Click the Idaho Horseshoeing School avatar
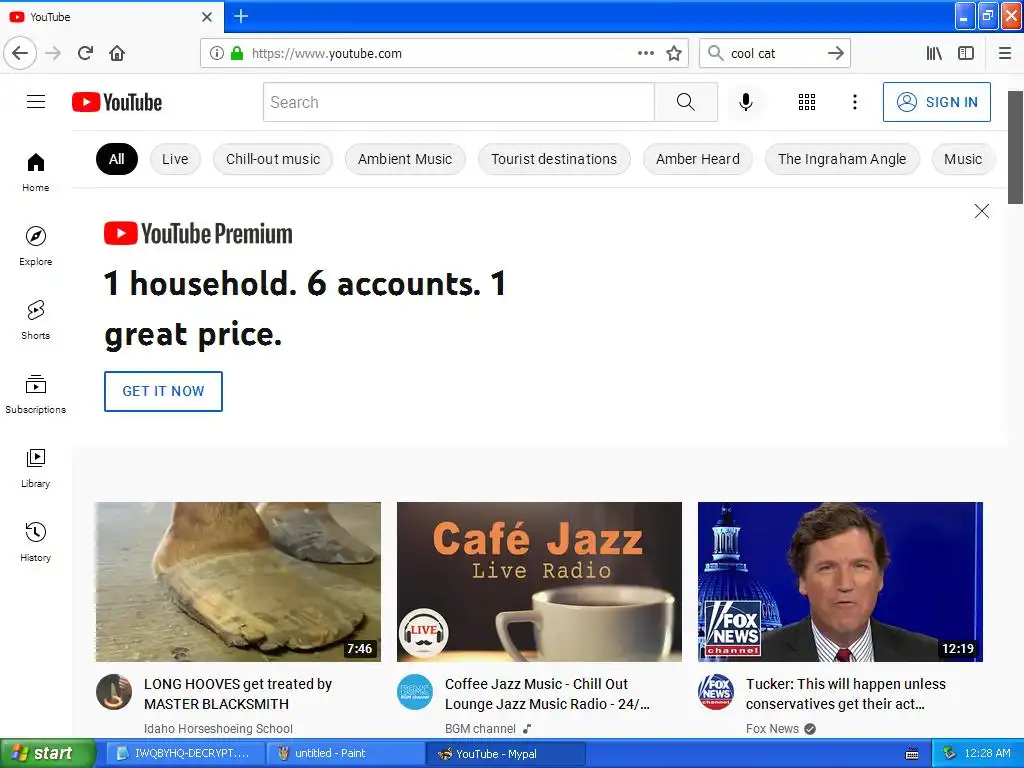 [114, 692]
